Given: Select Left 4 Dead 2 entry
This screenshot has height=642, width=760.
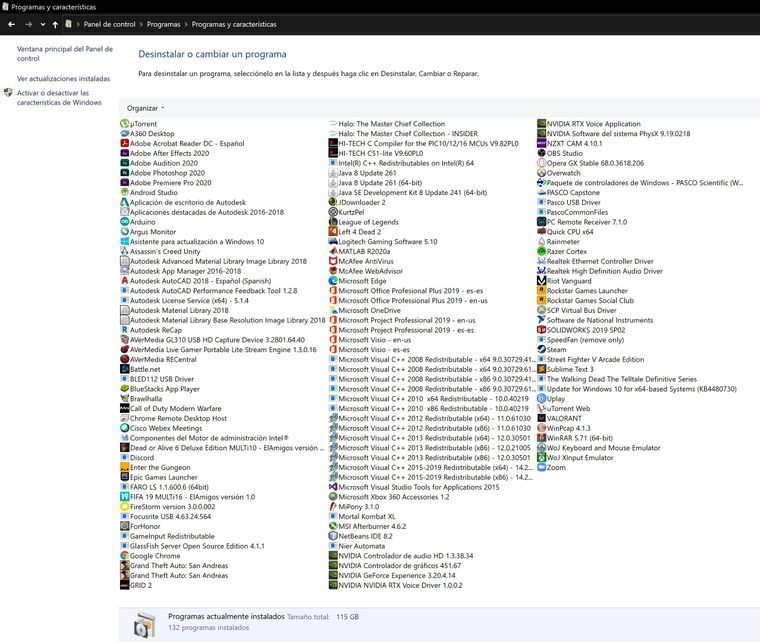Looking at the screenshot, I should tap(355, 232).
